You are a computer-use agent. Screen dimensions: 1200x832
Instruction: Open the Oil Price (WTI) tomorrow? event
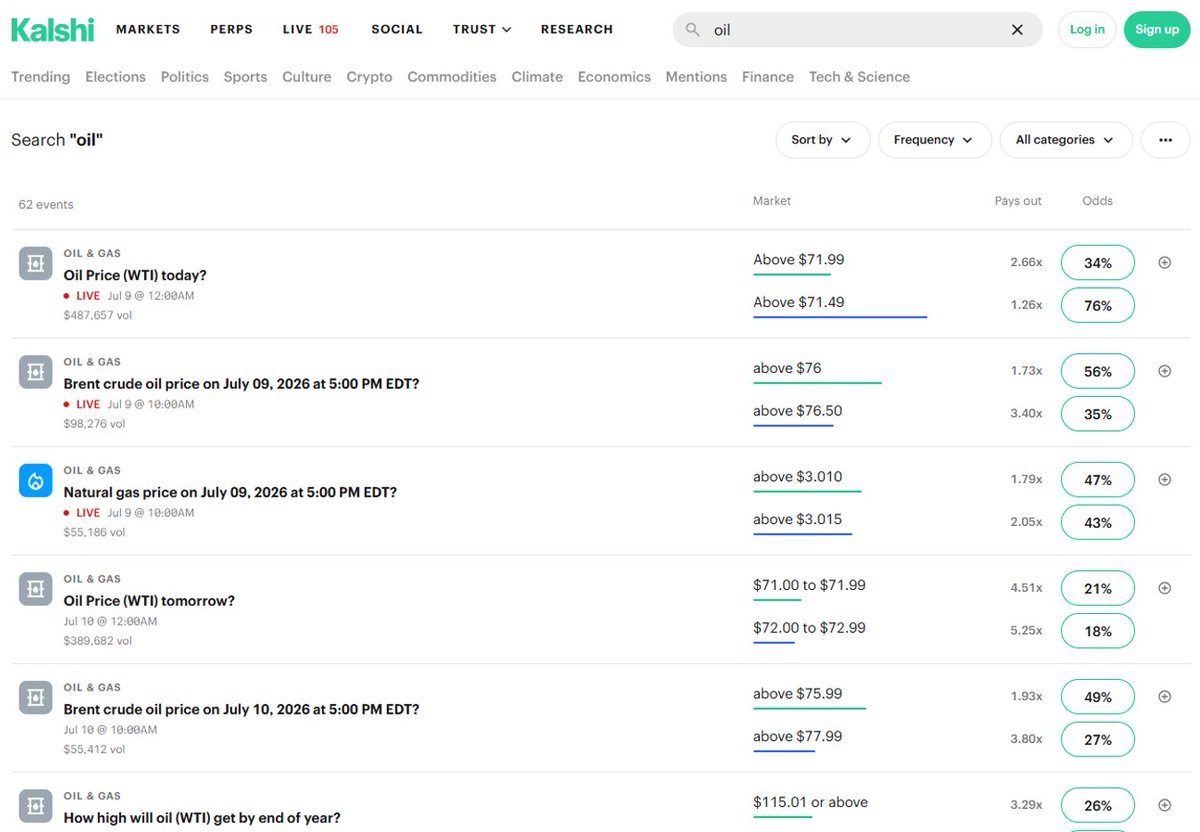pos(149,601)
